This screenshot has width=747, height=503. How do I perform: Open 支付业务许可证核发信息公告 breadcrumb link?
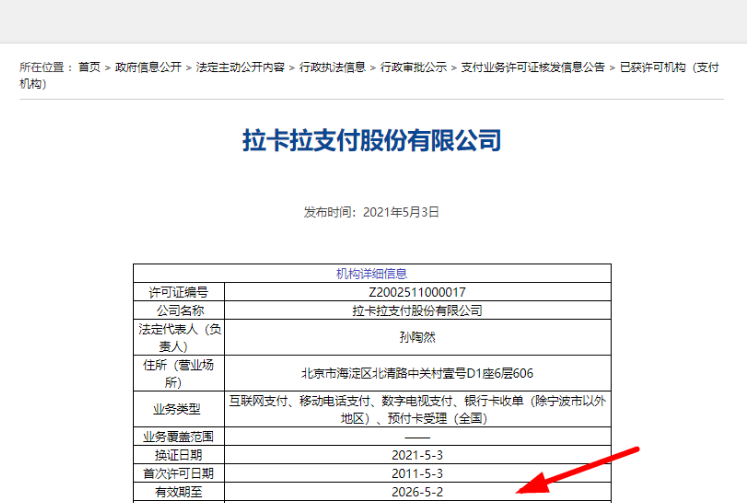coord(532,67)
